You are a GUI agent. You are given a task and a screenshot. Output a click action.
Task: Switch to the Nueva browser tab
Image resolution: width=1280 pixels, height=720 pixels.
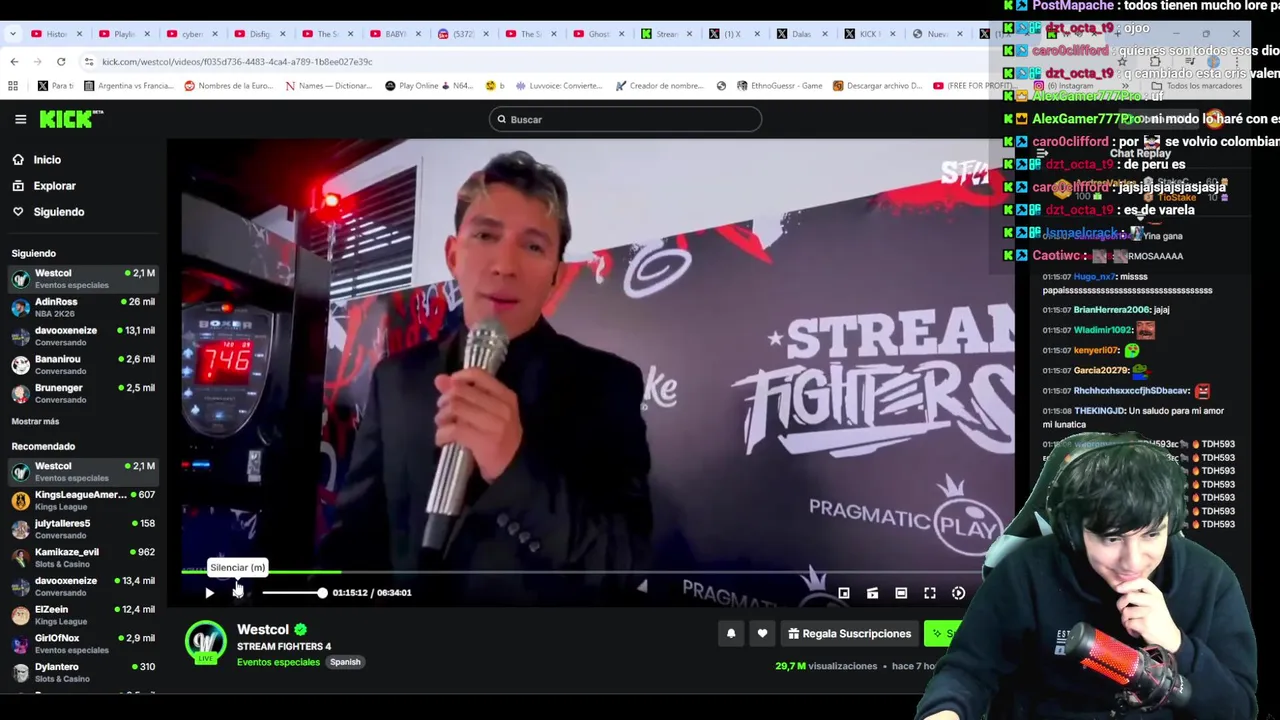tap(936, 34)
